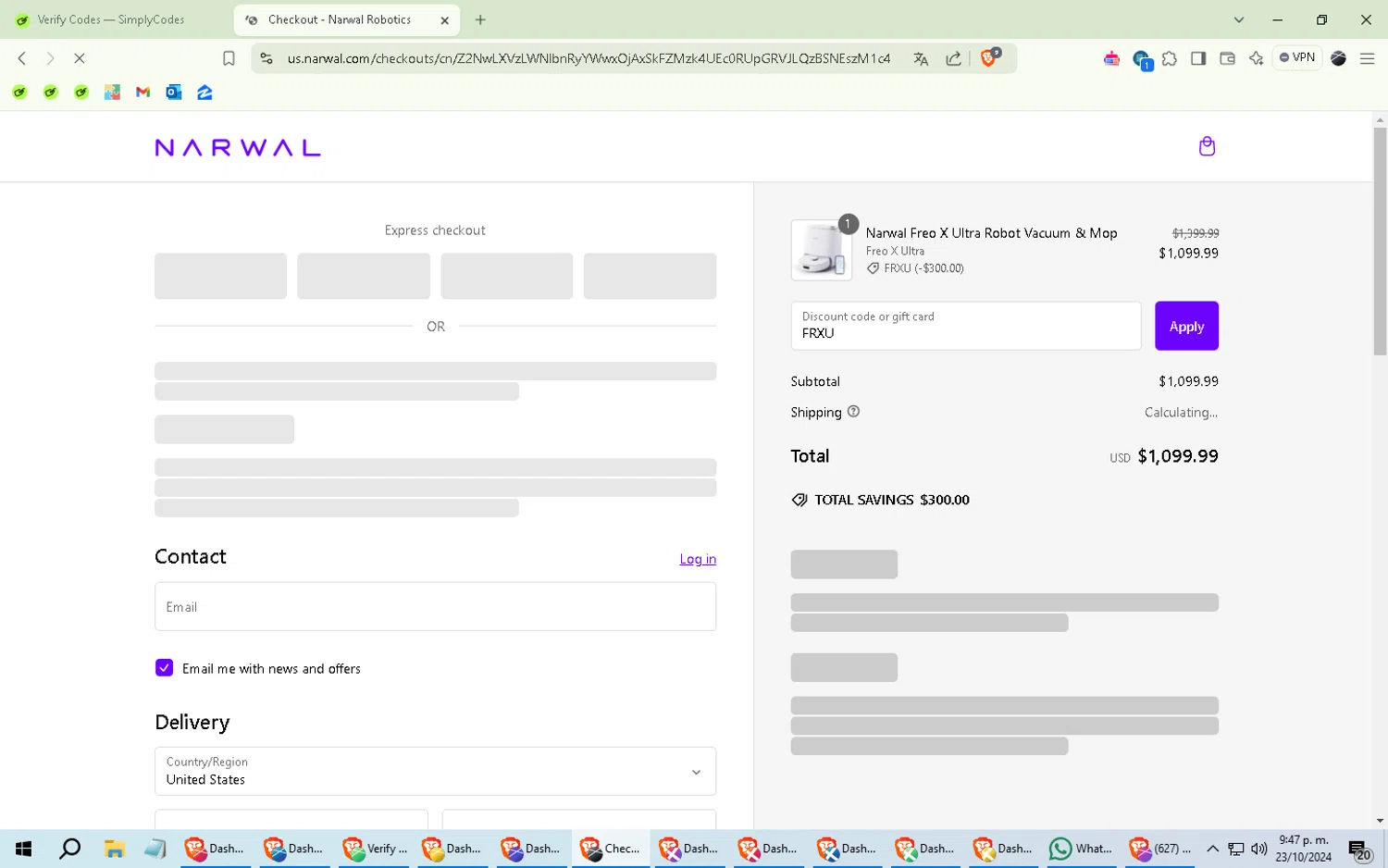Open the Zillow bookmark icon
Image resolution: width=1388 pixels, height=868 pixels.
click(204, 93)
